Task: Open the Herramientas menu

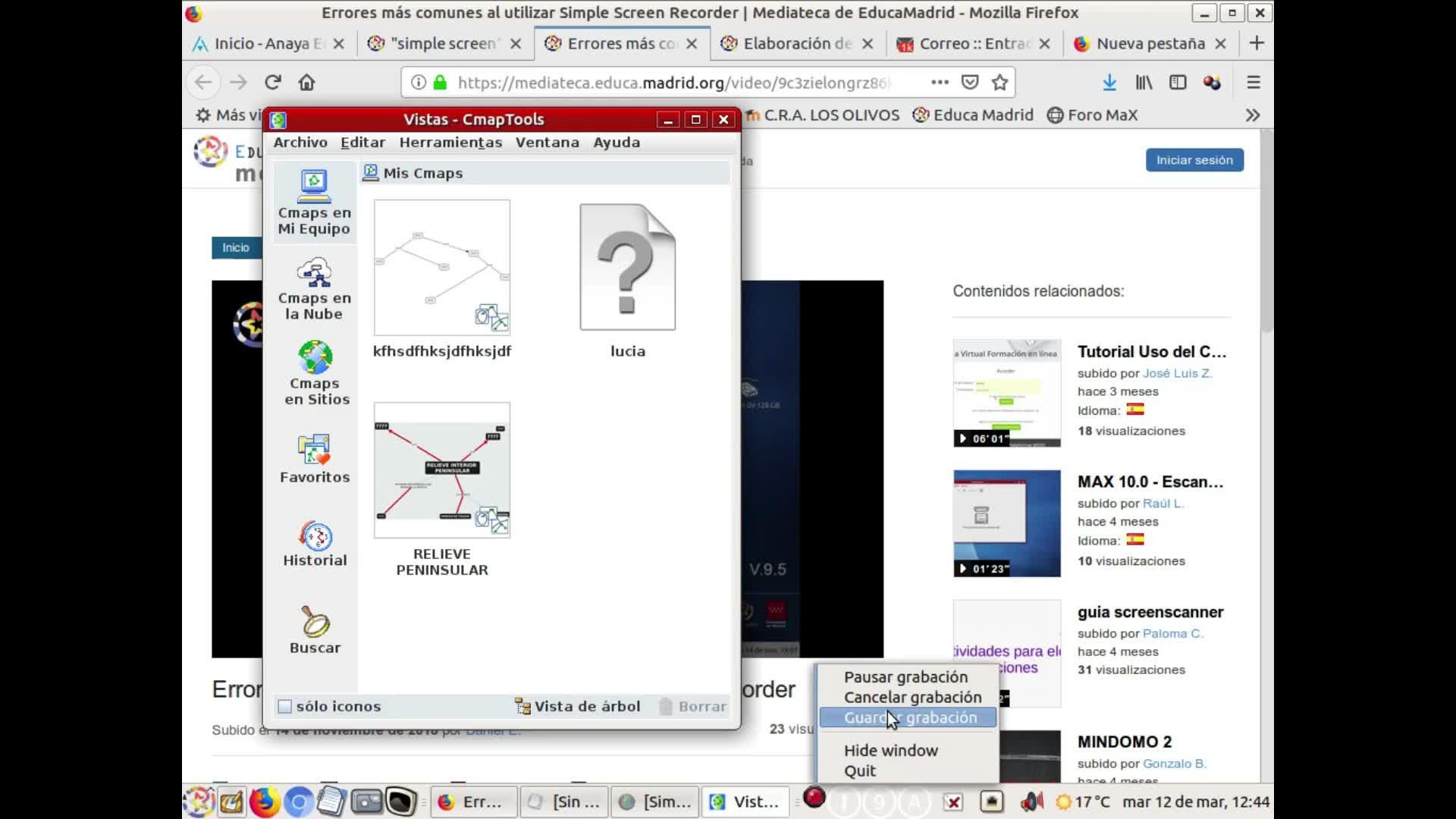Action: click(x=450, y=143)
